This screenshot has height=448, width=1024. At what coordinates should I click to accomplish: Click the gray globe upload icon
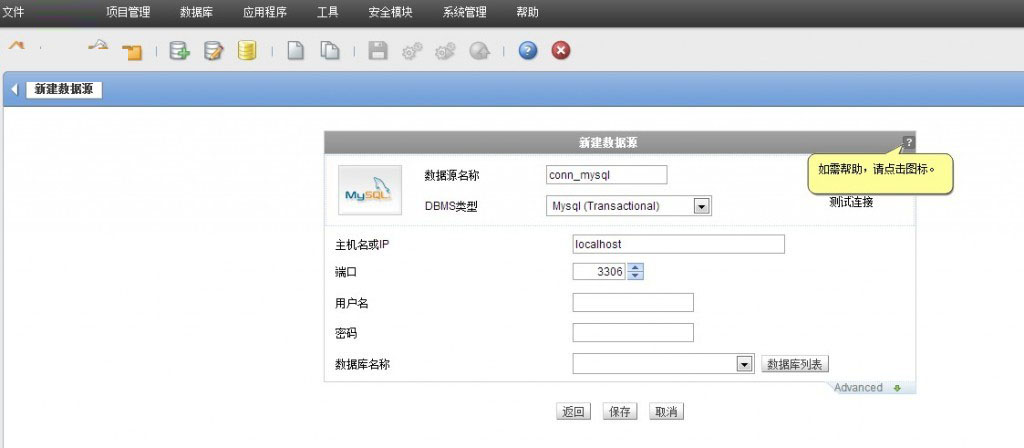click(479, 51)
